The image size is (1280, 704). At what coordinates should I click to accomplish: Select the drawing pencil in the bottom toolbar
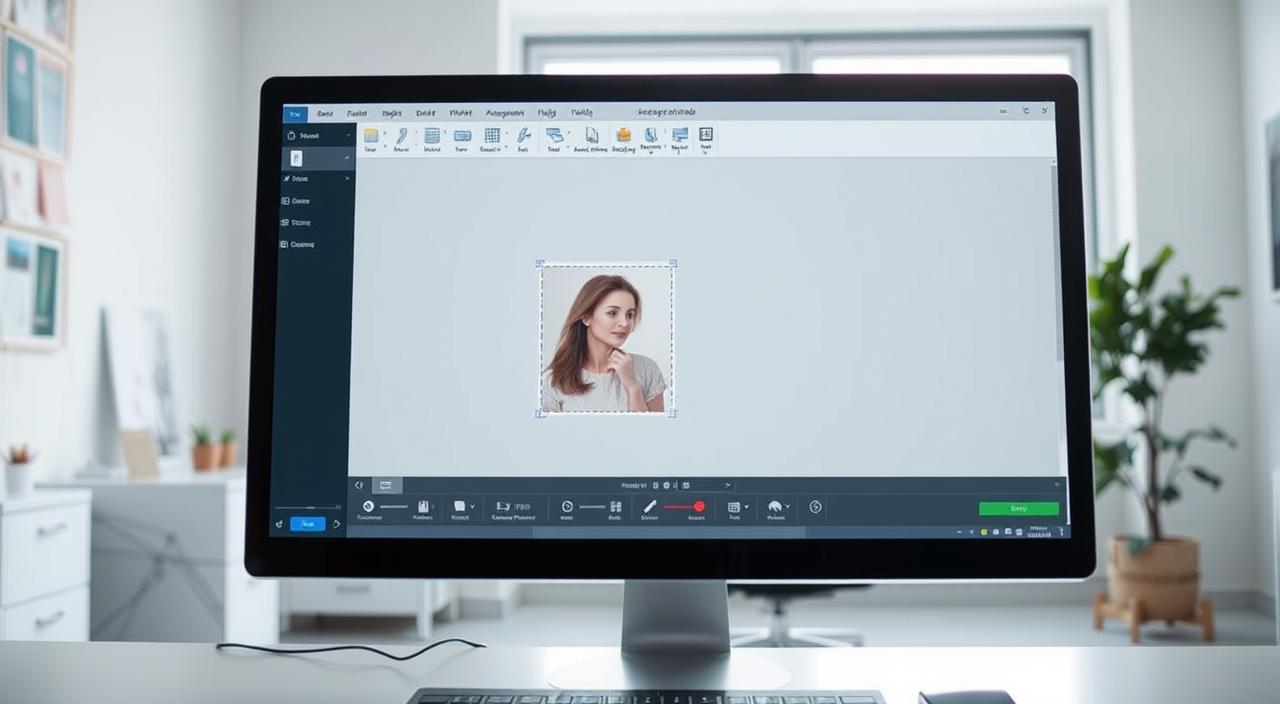coord(649,505)
